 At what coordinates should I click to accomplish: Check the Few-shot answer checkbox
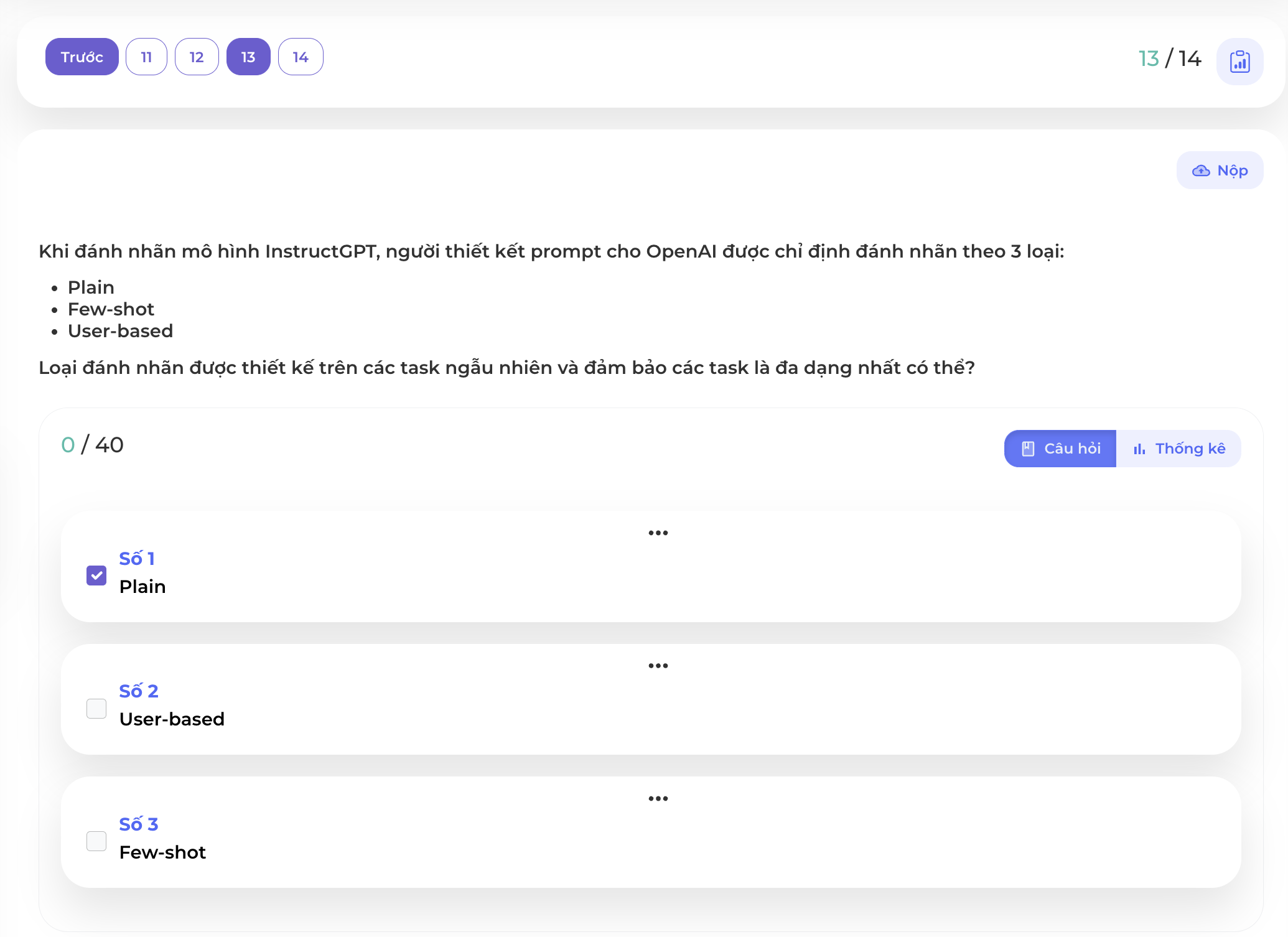point(96,841)
